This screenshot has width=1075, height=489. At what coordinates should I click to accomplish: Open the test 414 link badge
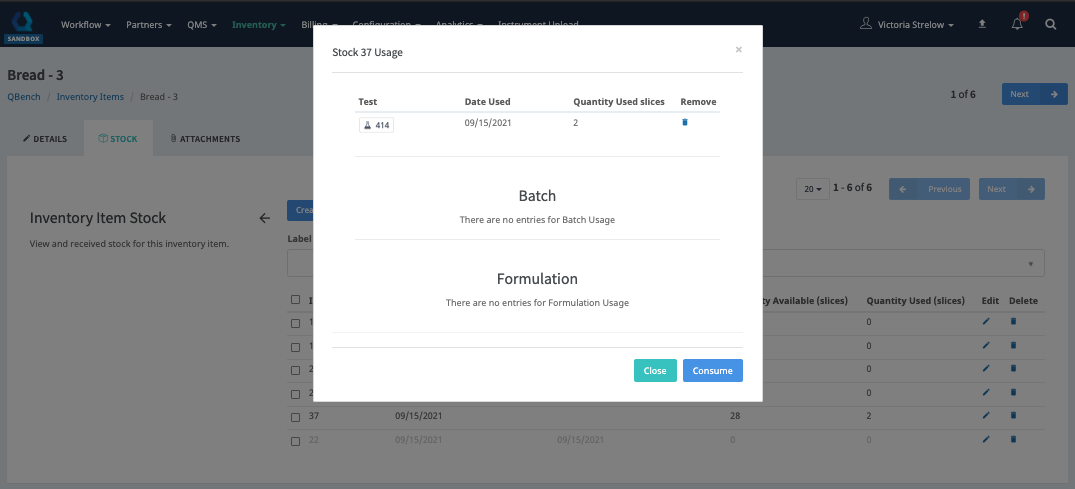(376, 125)
